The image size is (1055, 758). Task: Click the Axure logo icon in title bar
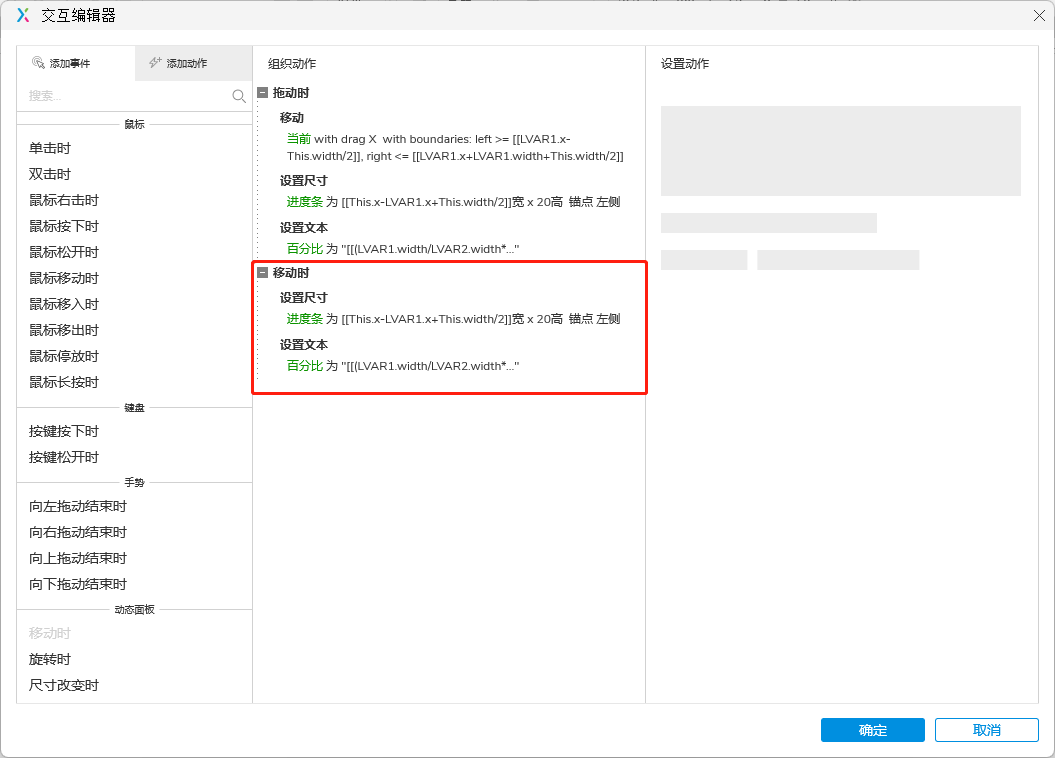23,15
